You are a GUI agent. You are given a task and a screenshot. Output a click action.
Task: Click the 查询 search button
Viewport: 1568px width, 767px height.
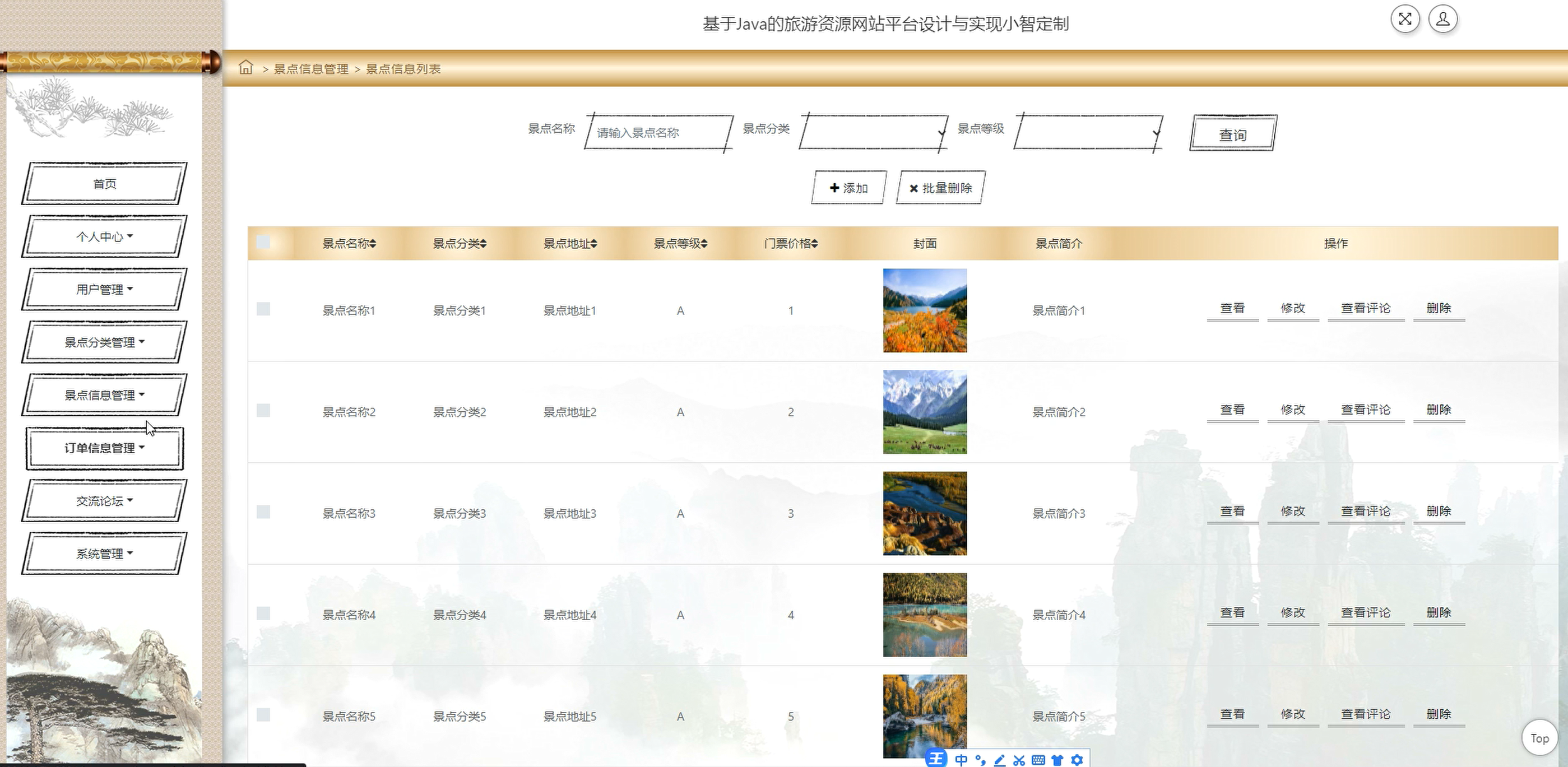pyautogui.click(x=1233, y=133)
